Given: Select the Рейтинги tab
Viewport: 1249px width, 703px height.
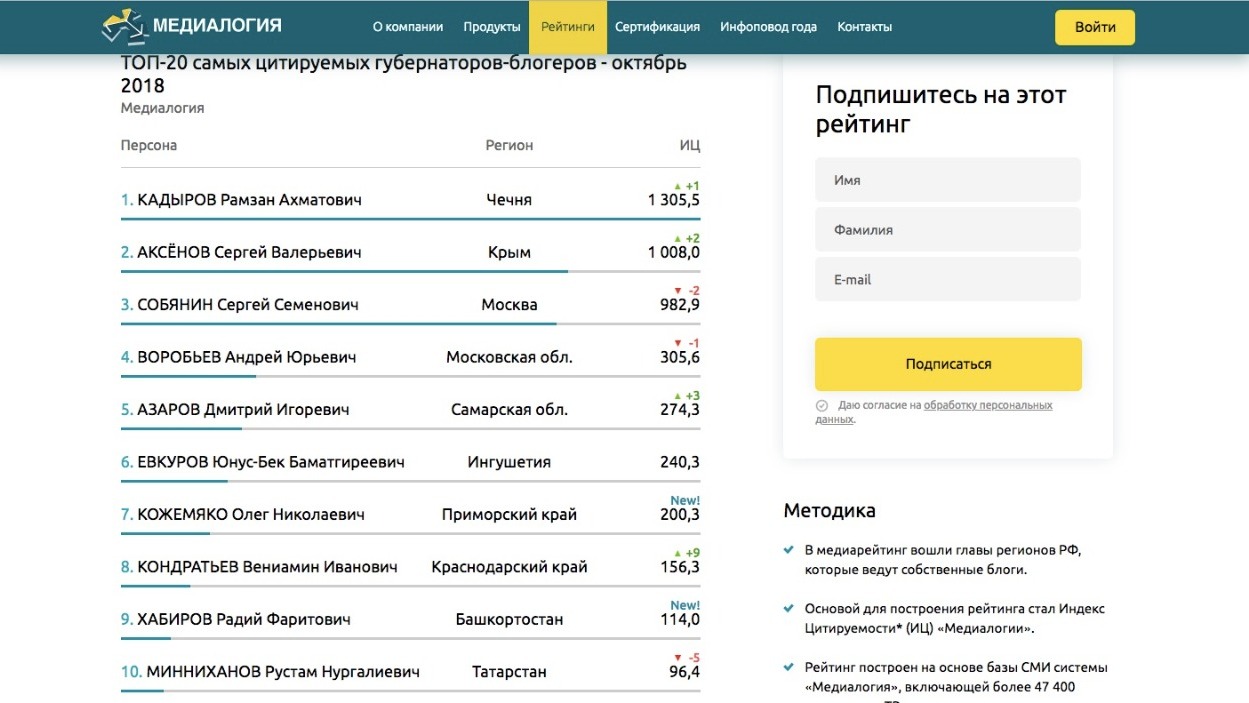Looking at the screenshot, I should coord(568,27).
